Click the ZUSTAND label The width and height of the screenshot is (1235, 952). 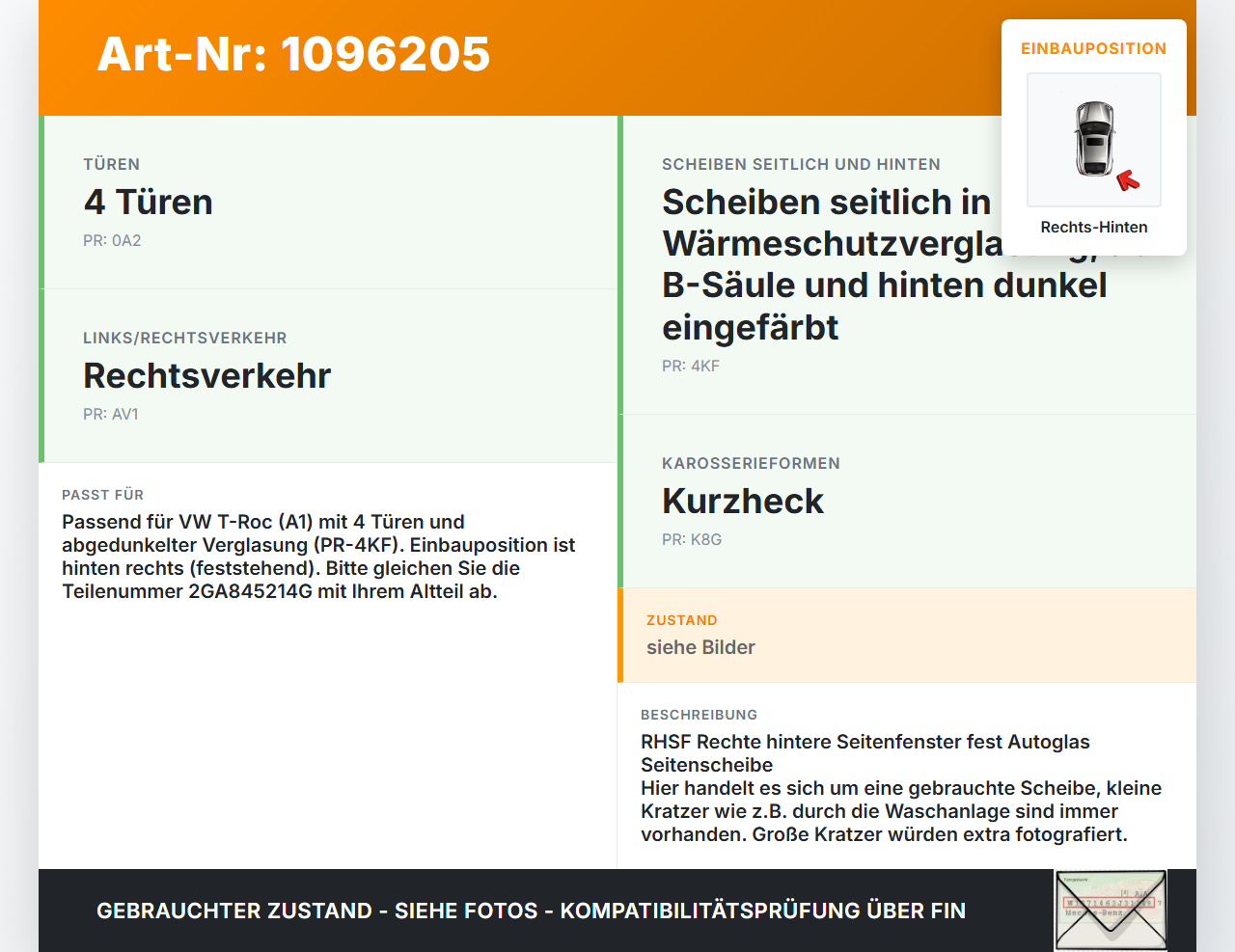coord(682,620)
